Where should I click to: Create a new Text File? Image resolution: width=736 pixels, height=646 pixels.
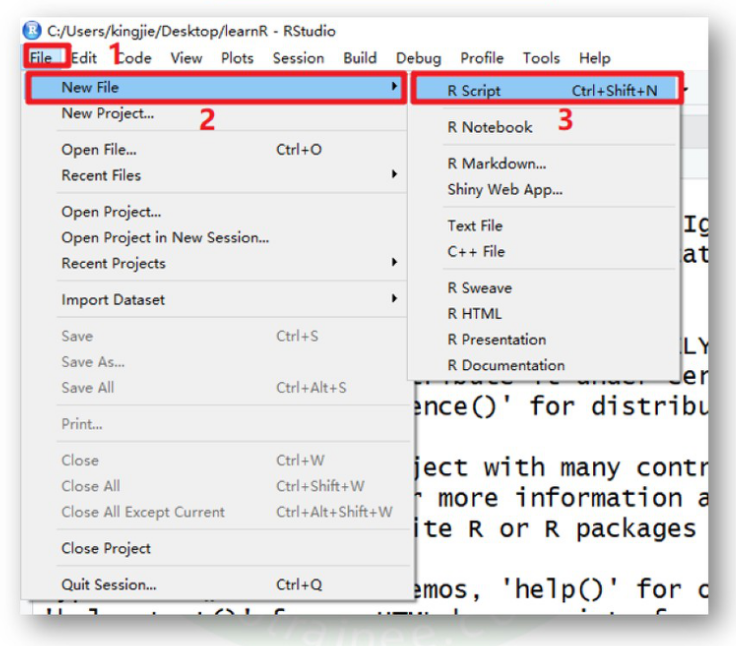pos(475,226)
